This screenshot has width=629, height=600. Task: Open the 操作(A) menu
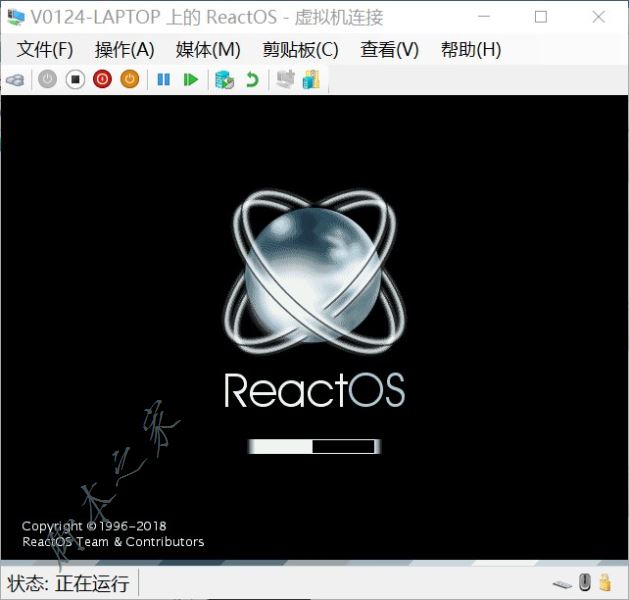point(124,50)
